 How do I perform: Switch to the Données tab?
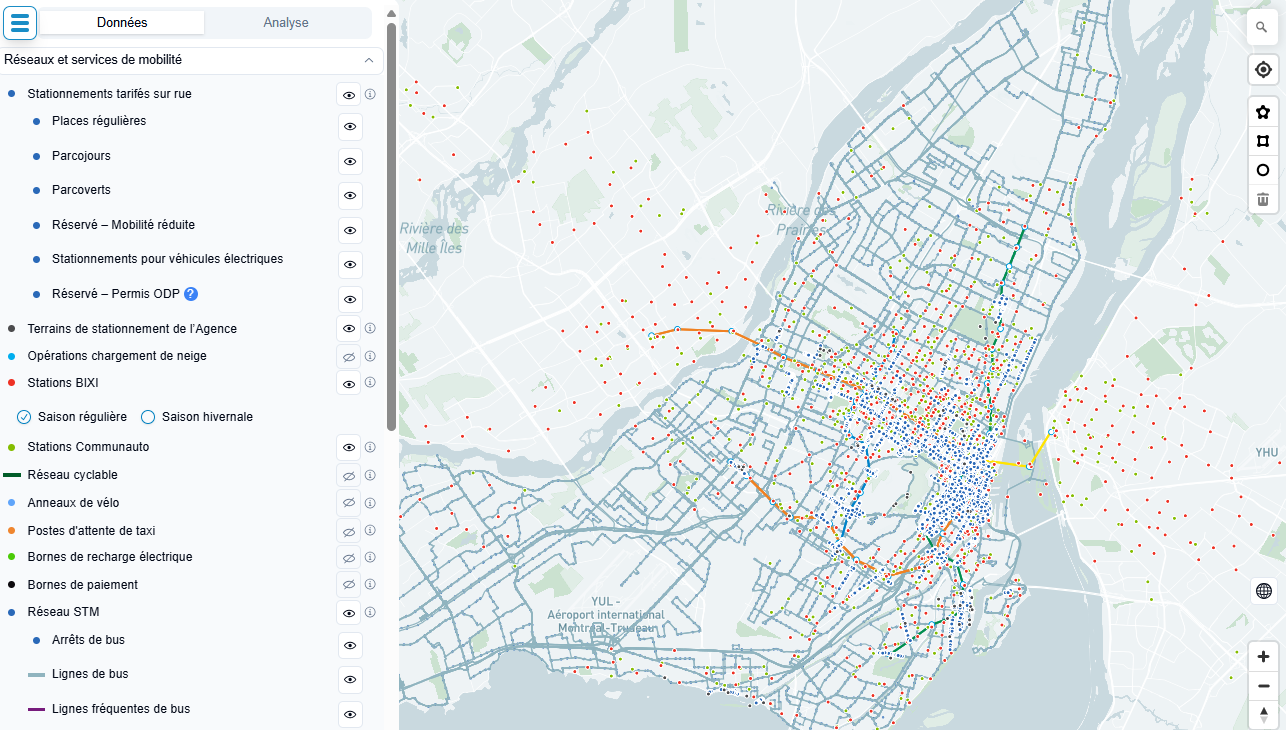(122, 22)
